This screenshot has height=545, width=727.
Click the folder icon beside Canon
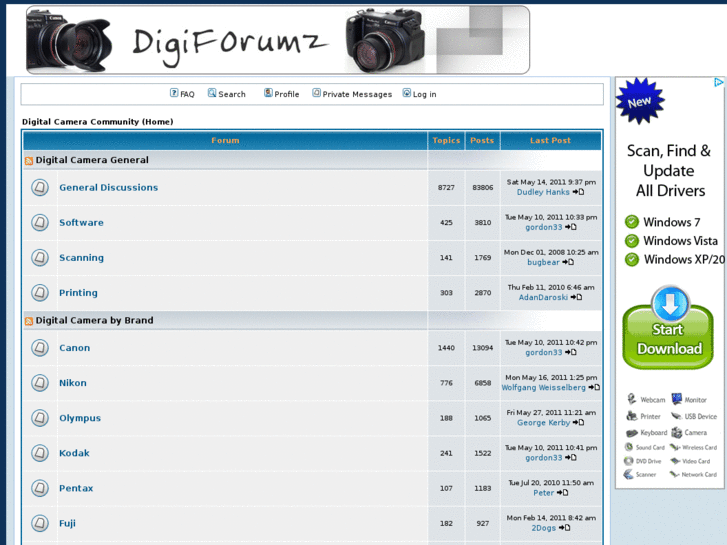click(40, 348)
